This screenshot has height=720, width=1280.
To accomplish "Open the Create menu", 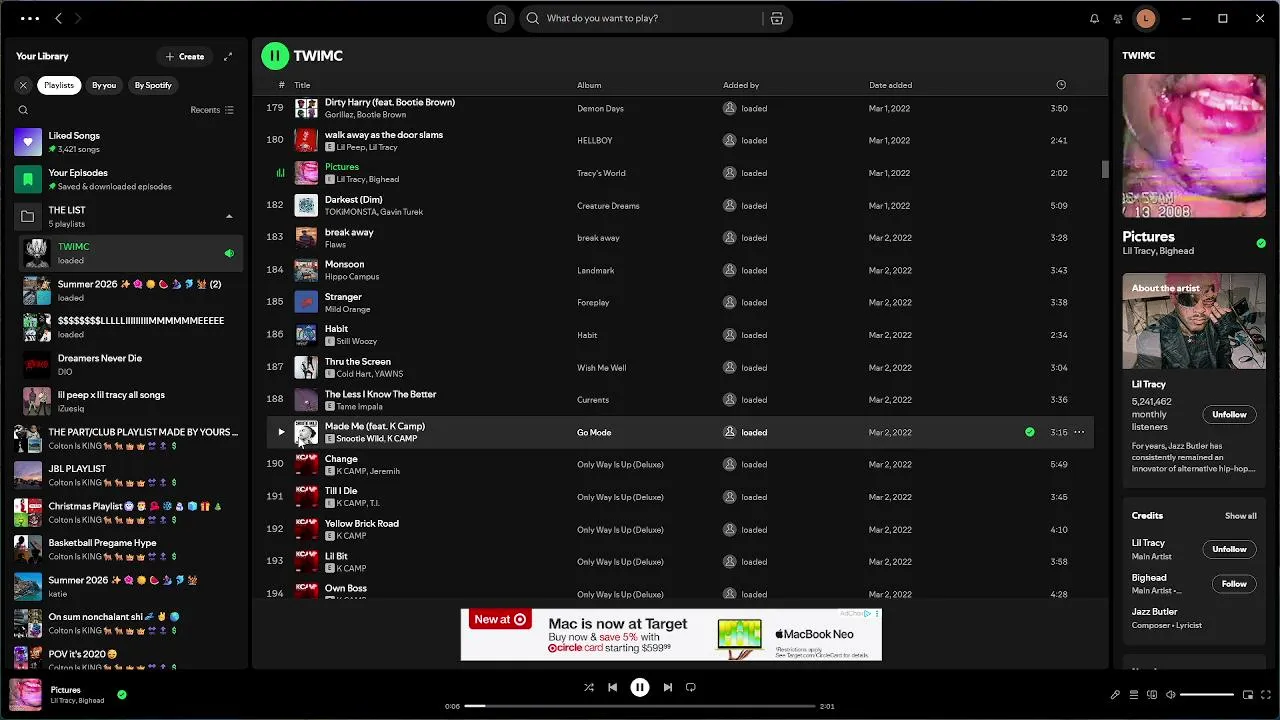I will (x=185, y=56).
